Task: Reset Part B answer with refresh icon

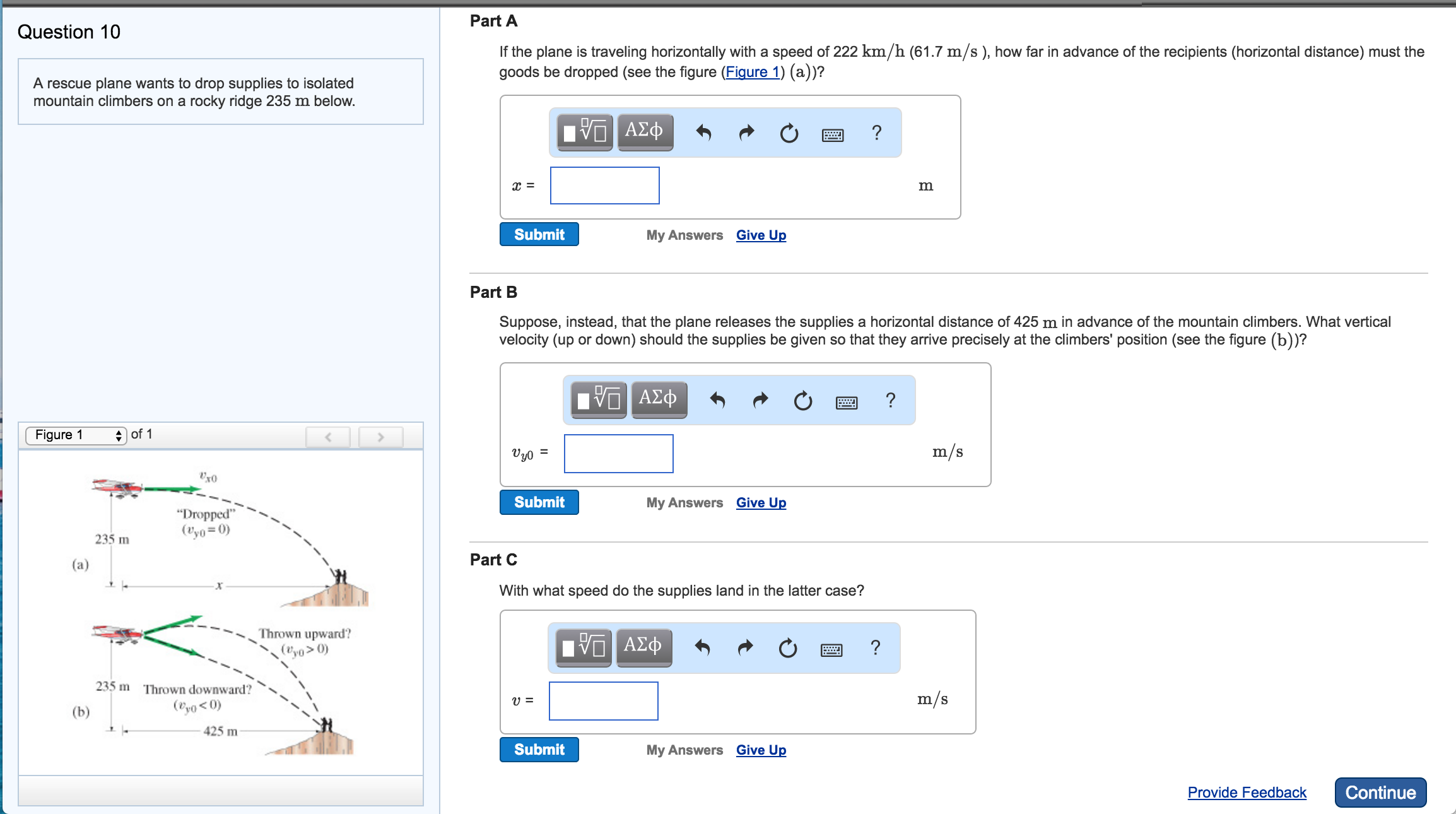Action: tap(802, 400)
